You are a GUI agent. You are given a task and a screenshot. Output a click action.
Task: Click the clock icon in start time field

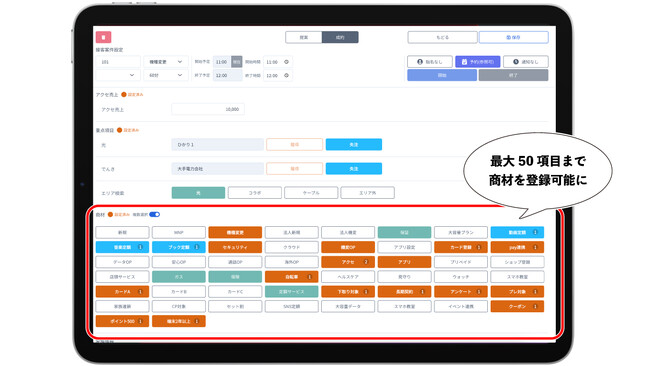(286, 62)
